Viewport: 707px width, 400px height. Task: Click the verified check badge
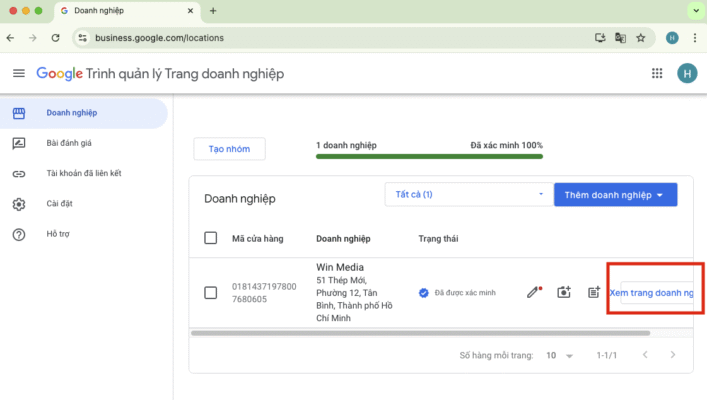click(x=423, y=293)
